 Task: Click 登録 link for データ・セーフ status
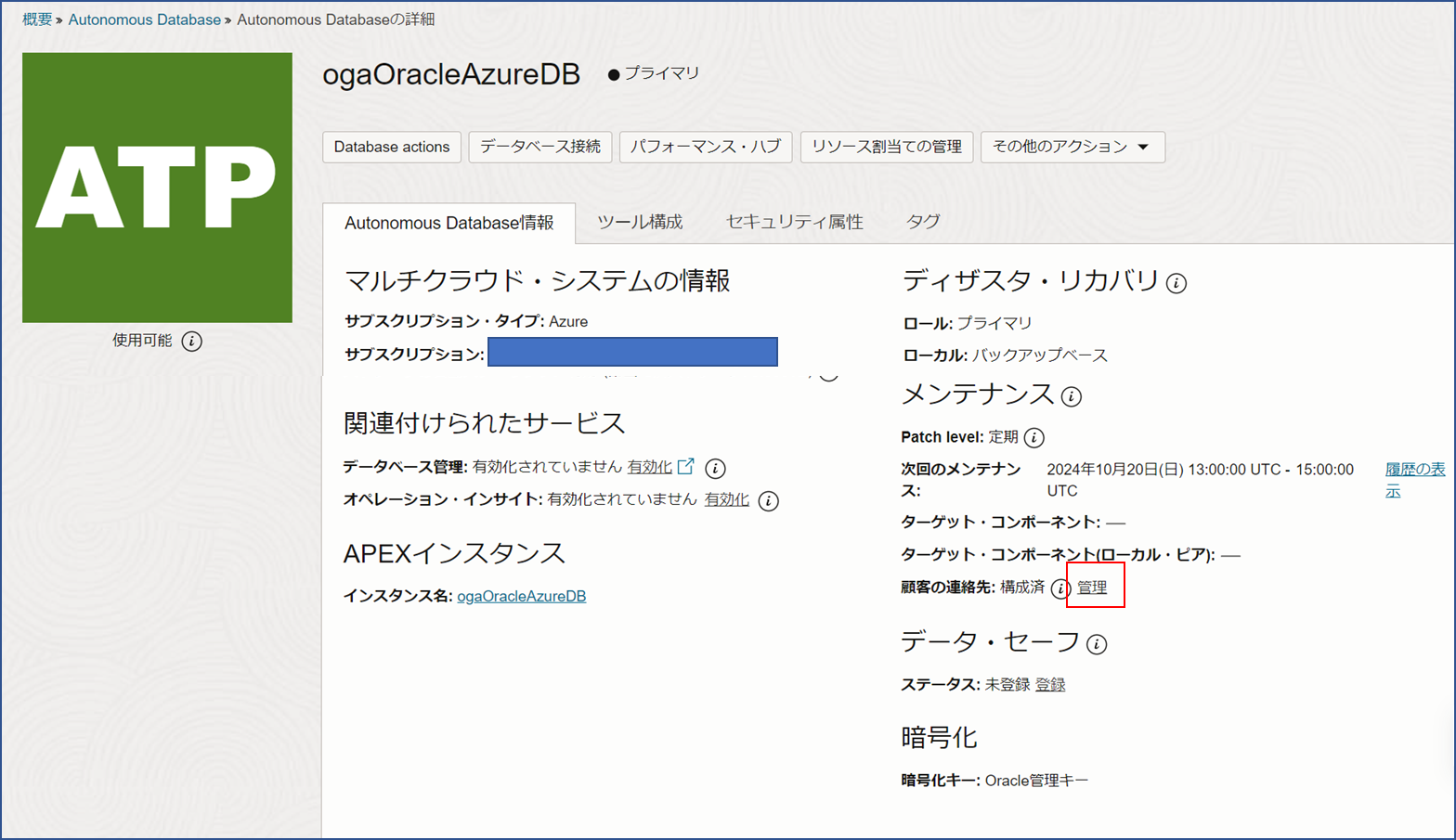1050,684
